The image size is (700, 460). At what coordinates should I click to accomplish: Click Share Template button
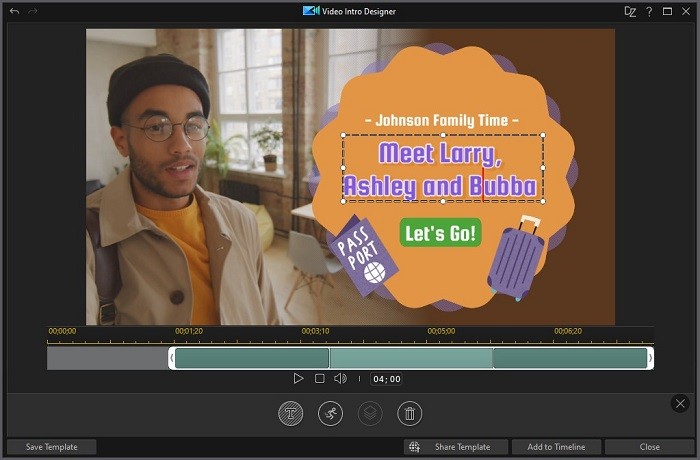pyautogui.click(x=456, y=447)
